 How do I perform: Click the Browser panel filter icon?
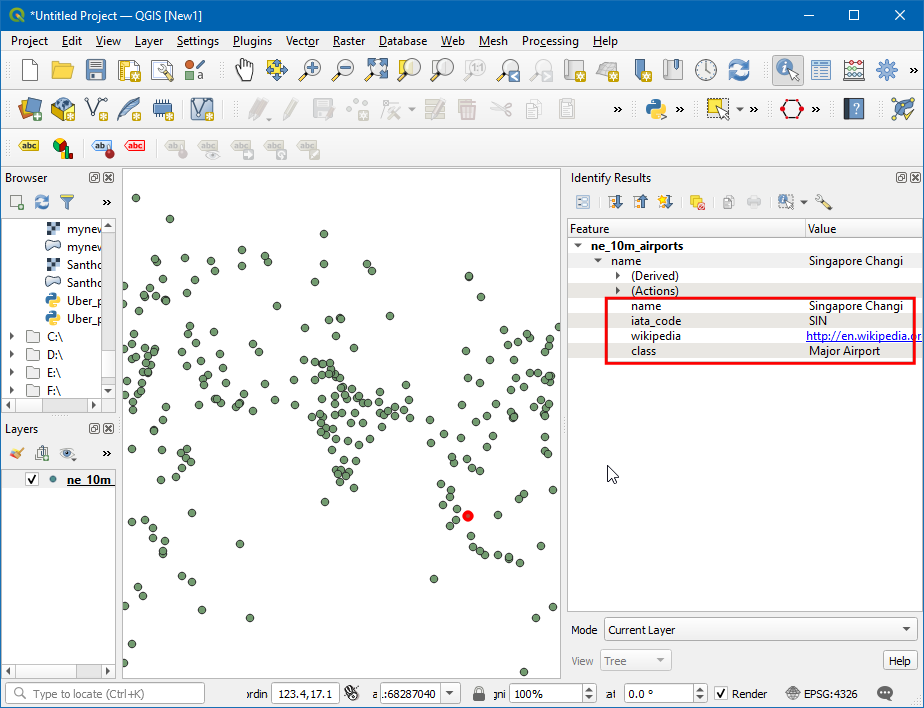pos(67,202)
